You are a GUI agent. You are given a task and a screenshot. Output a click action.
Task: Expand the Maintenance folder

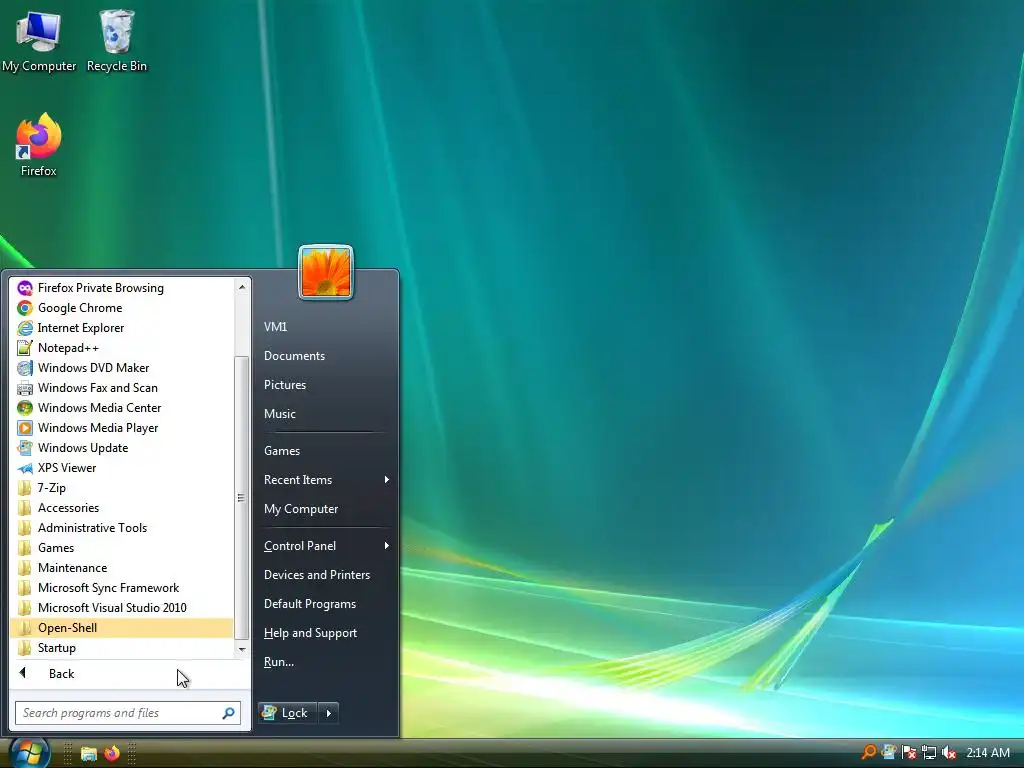122,568
